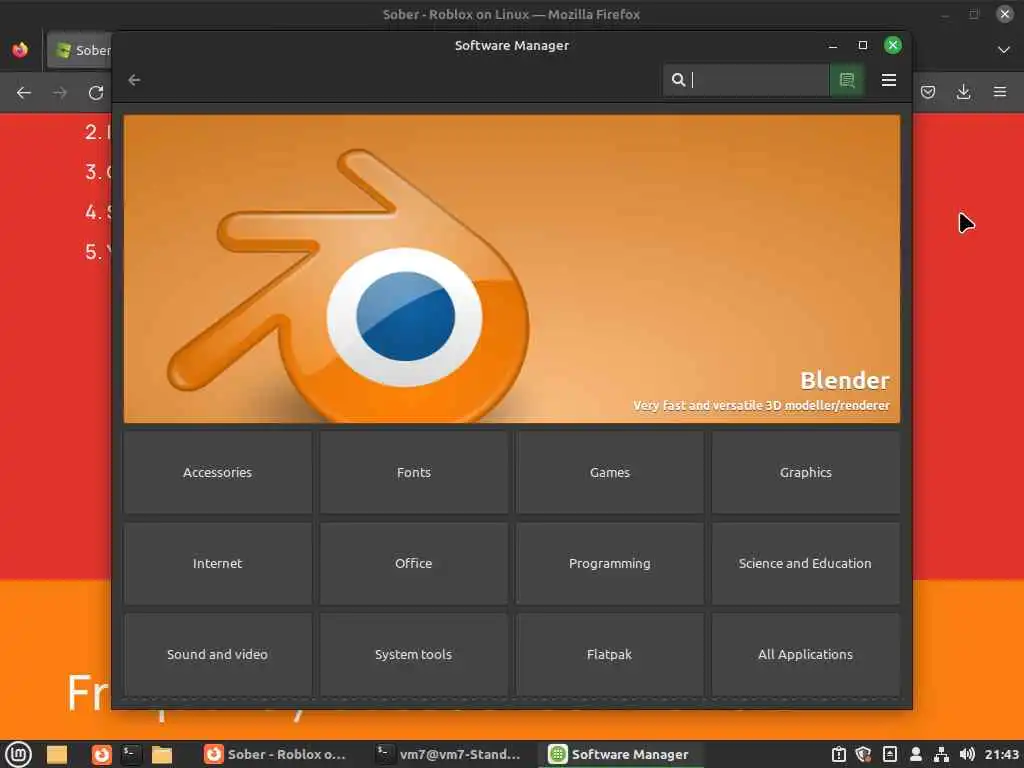Switch to vm7 terminal taskbar window
The width and height of the screenshot is (1024, 768).
coord(449,754)
